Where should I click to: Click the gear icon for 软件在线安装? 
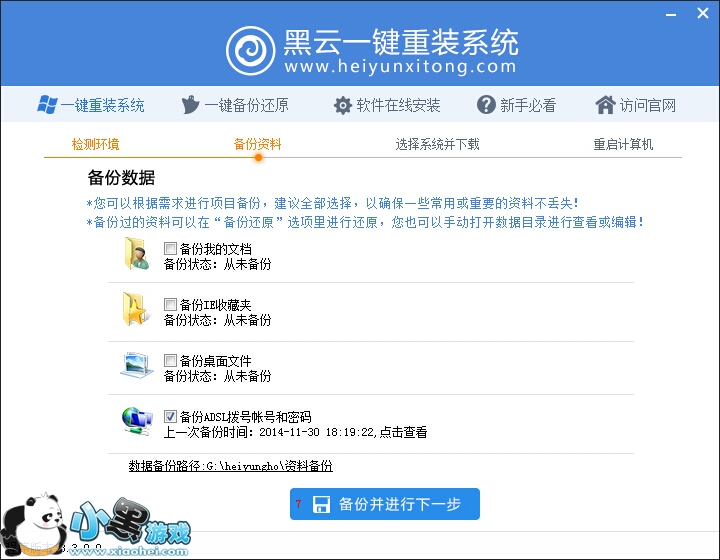tap(343, 105)
